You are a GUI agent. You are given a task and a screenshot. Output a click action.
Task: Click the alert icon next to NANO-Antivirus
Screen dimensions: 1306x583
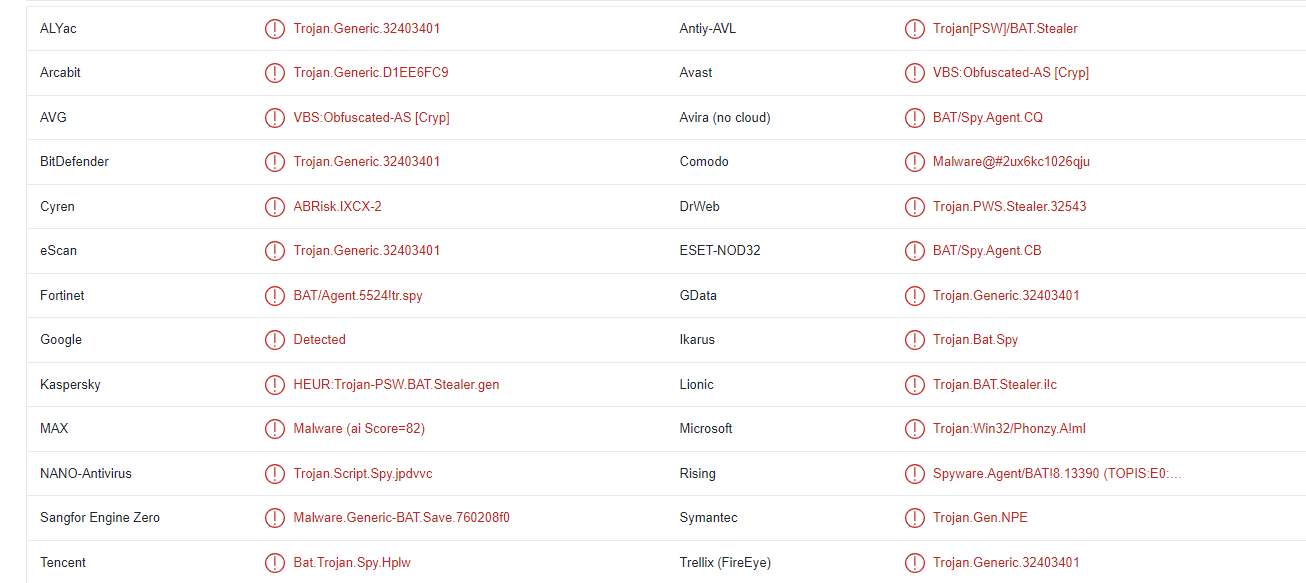tap(275, 473)
